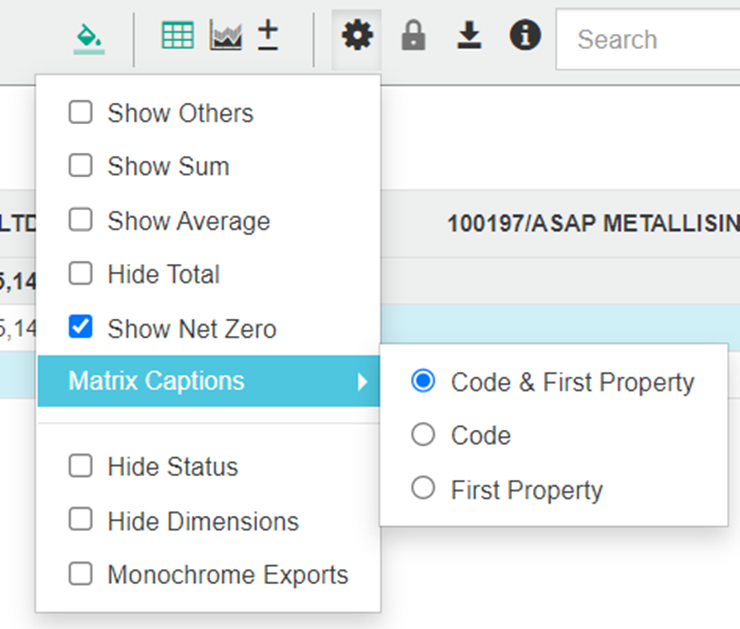This screenshot has width=740, height=629.
Task: Open the area chart view icon
Action: 226,36
